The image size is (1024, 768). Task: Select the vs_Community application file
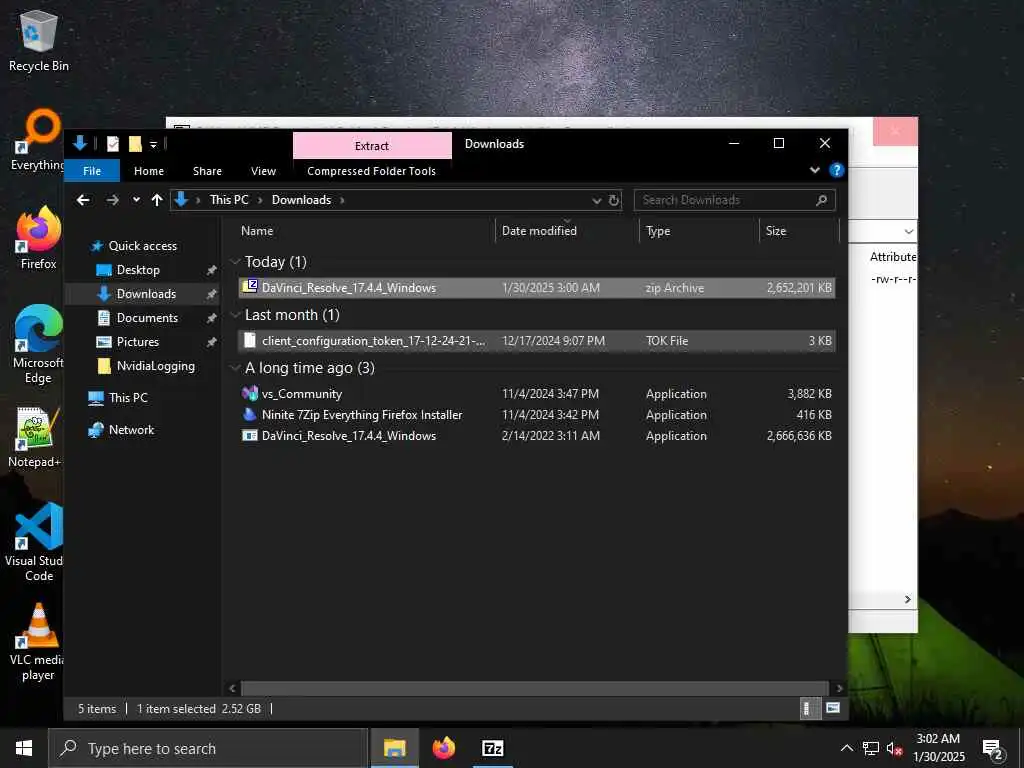click(x=536, y=394)
